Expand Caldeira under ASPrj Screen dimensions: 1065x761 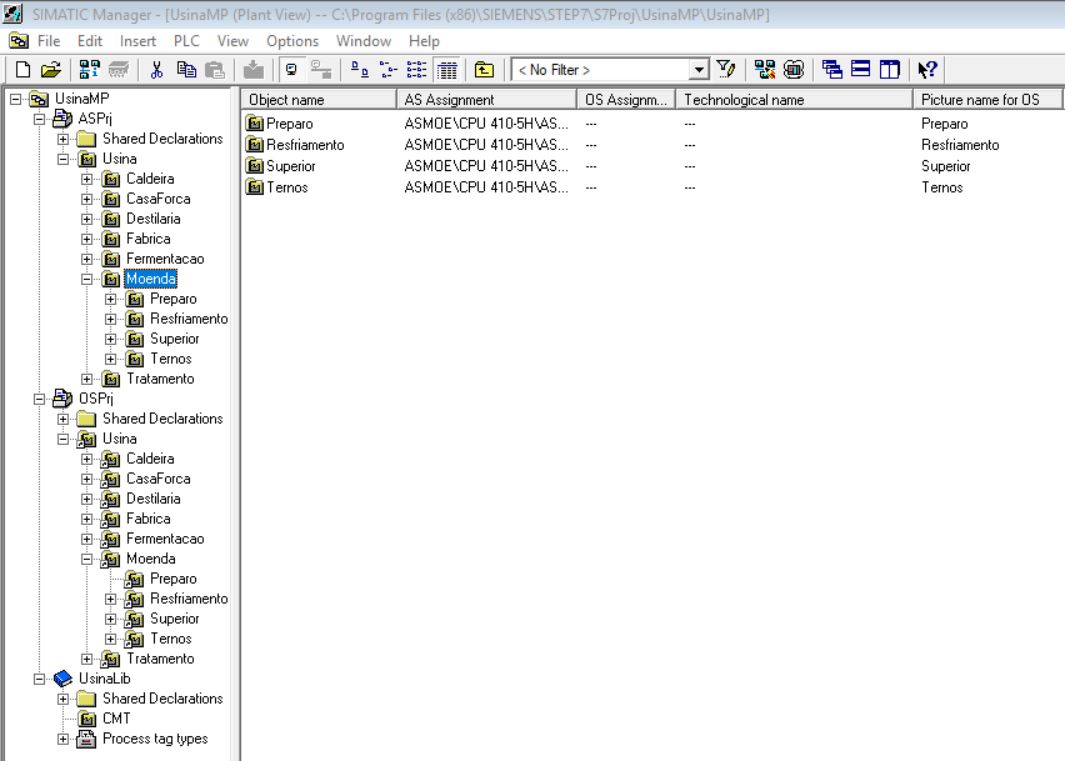pos(87,179)
